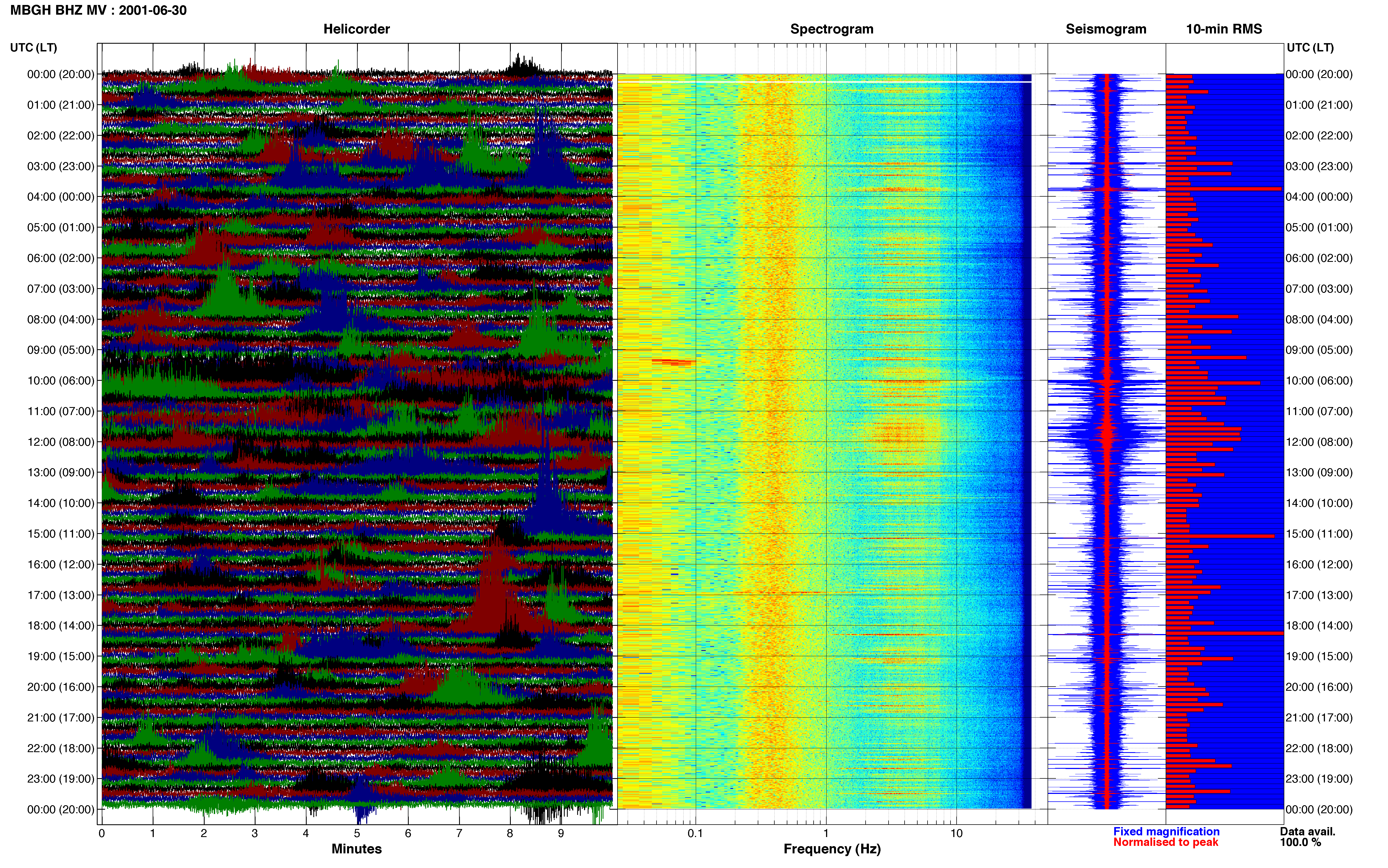Select left time label '10:00 (06:00)'
The height and width of the screenshot is (868, 1388).
(x=61, y=380)
